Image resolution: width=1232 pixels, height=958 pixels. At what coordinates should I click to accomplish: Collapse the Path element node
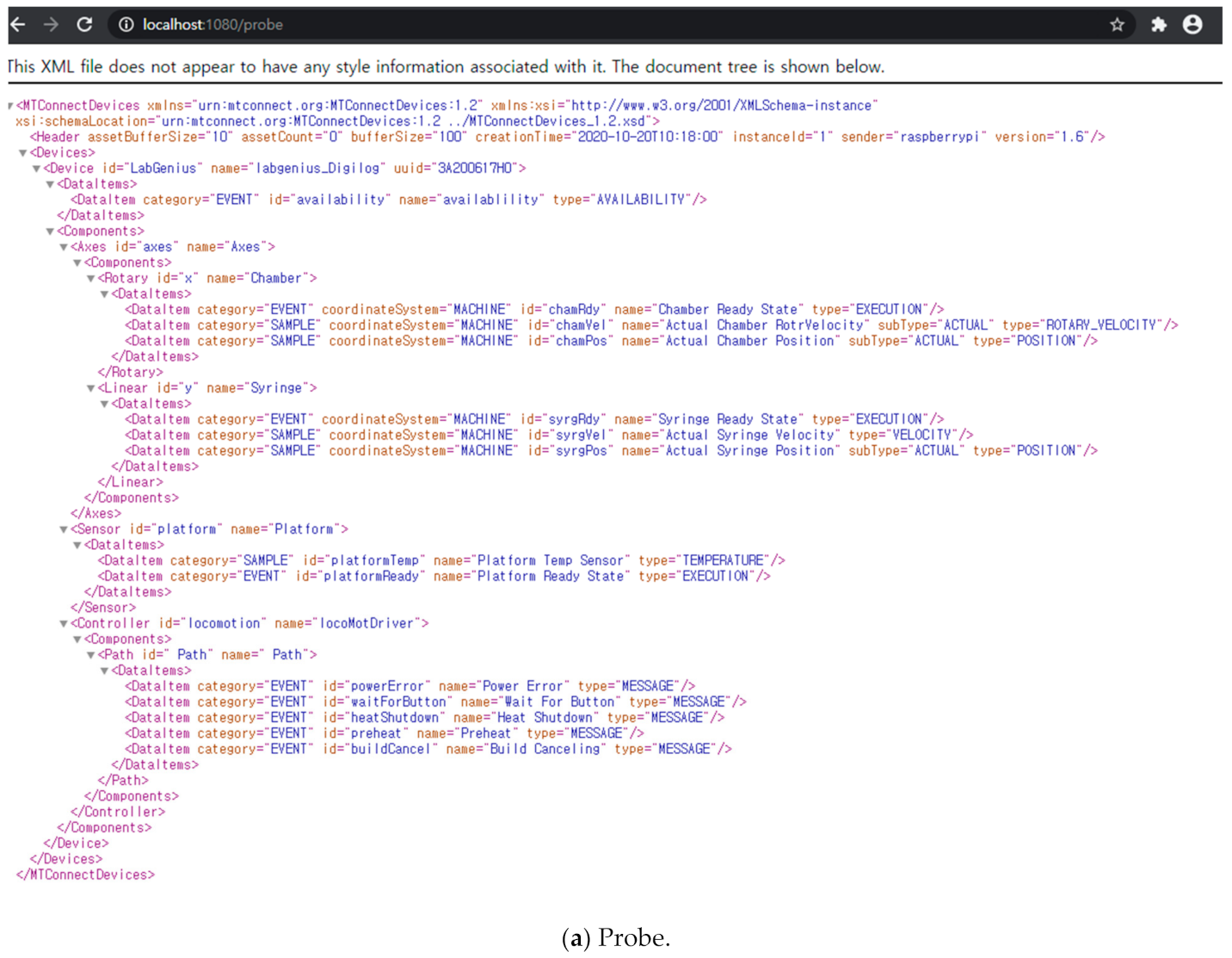click(x=91, y=655)
